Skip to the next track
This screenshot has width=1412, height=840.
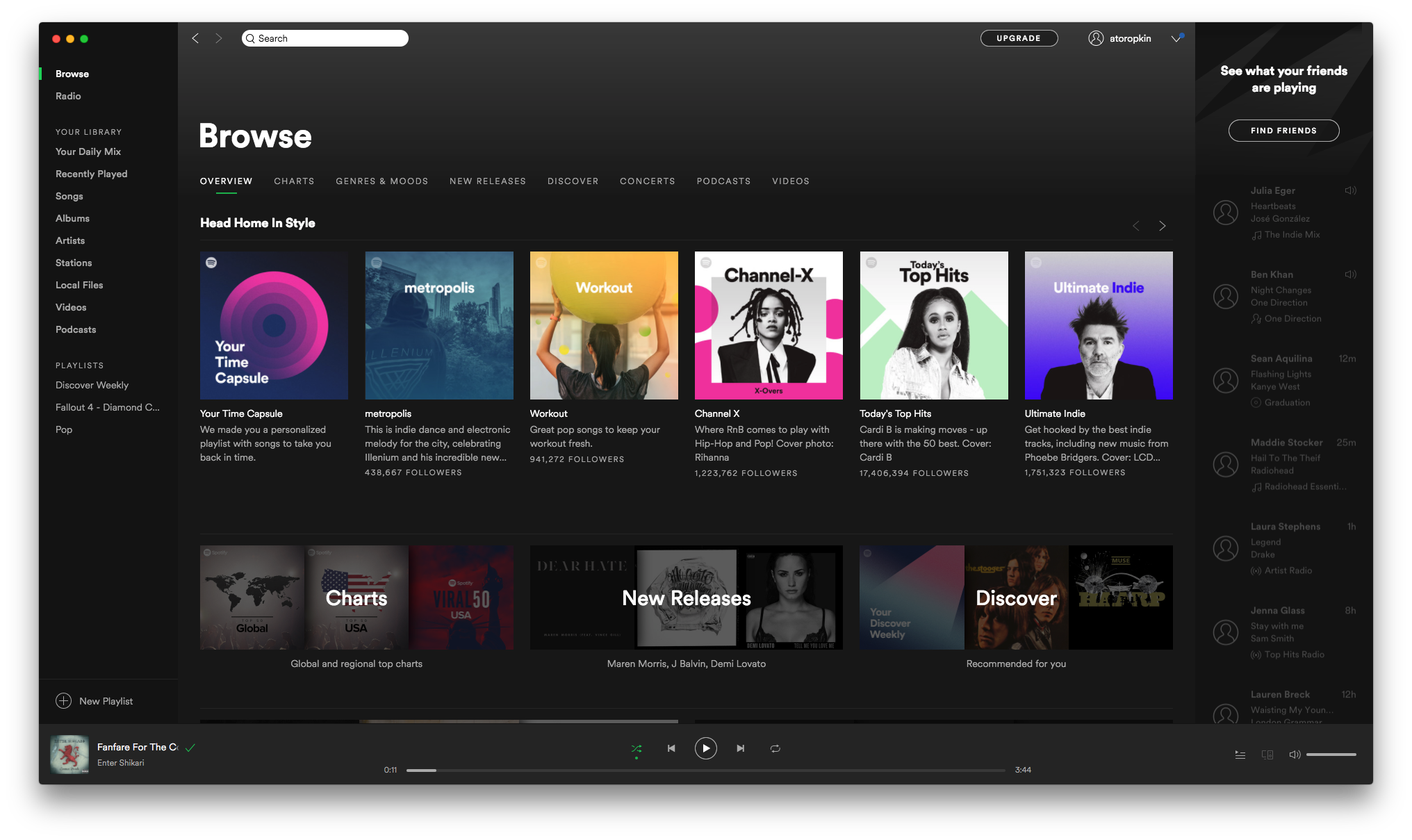coord(741,748)
